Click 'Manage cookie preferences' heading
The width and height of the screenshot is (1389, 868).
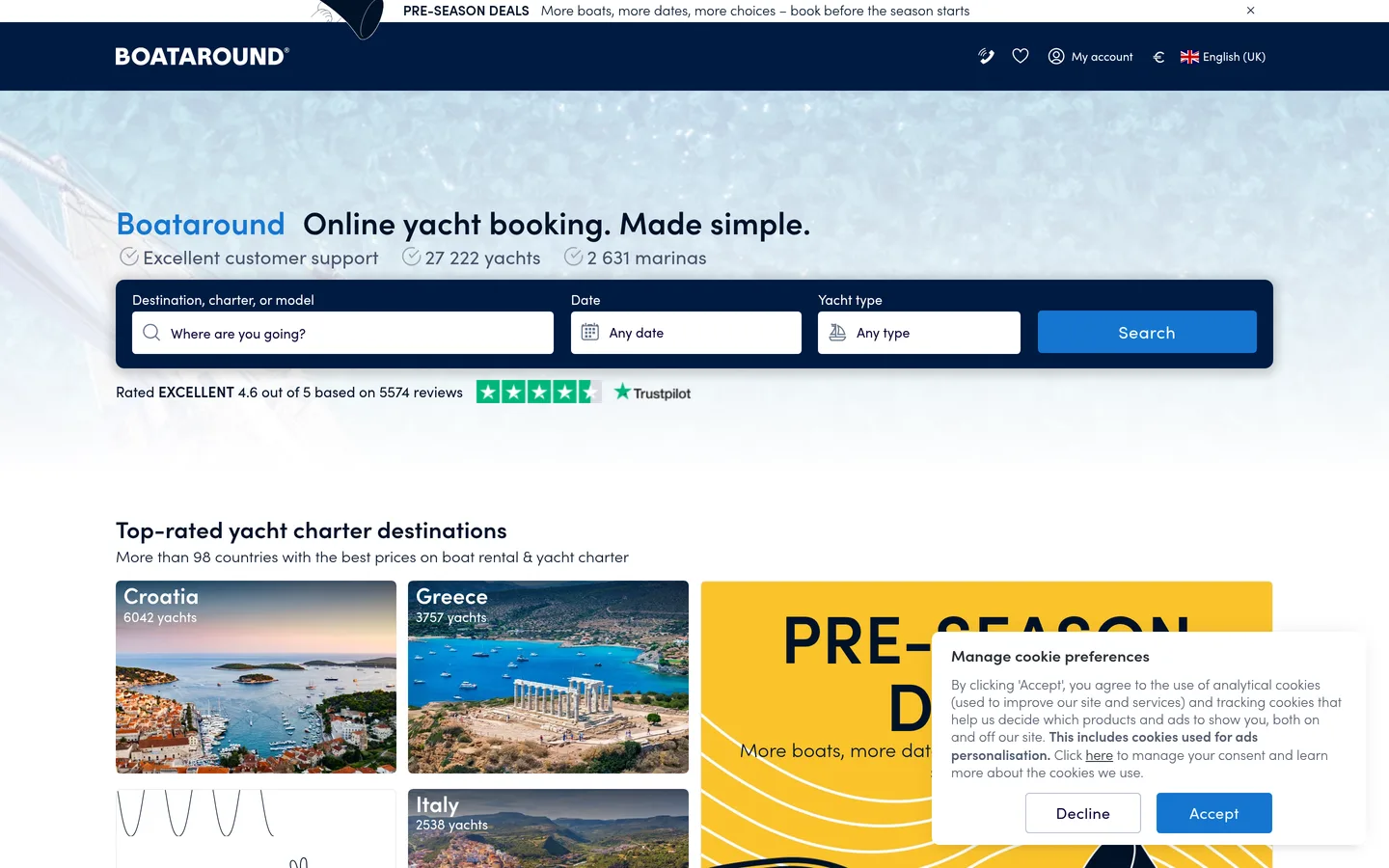[x=1050, y=657]
